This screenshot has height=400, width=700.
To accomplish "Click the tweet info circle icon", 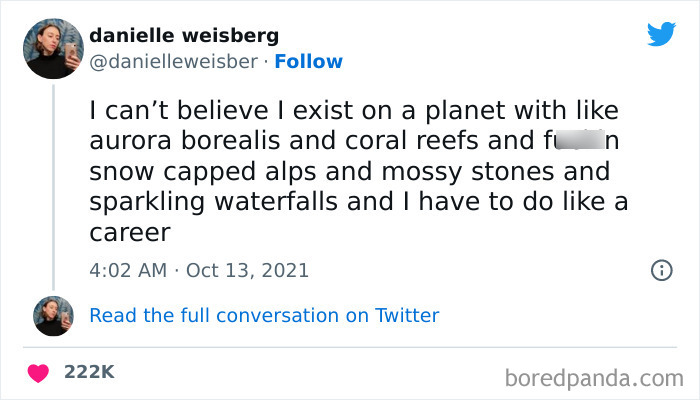I will coord(660,270).
